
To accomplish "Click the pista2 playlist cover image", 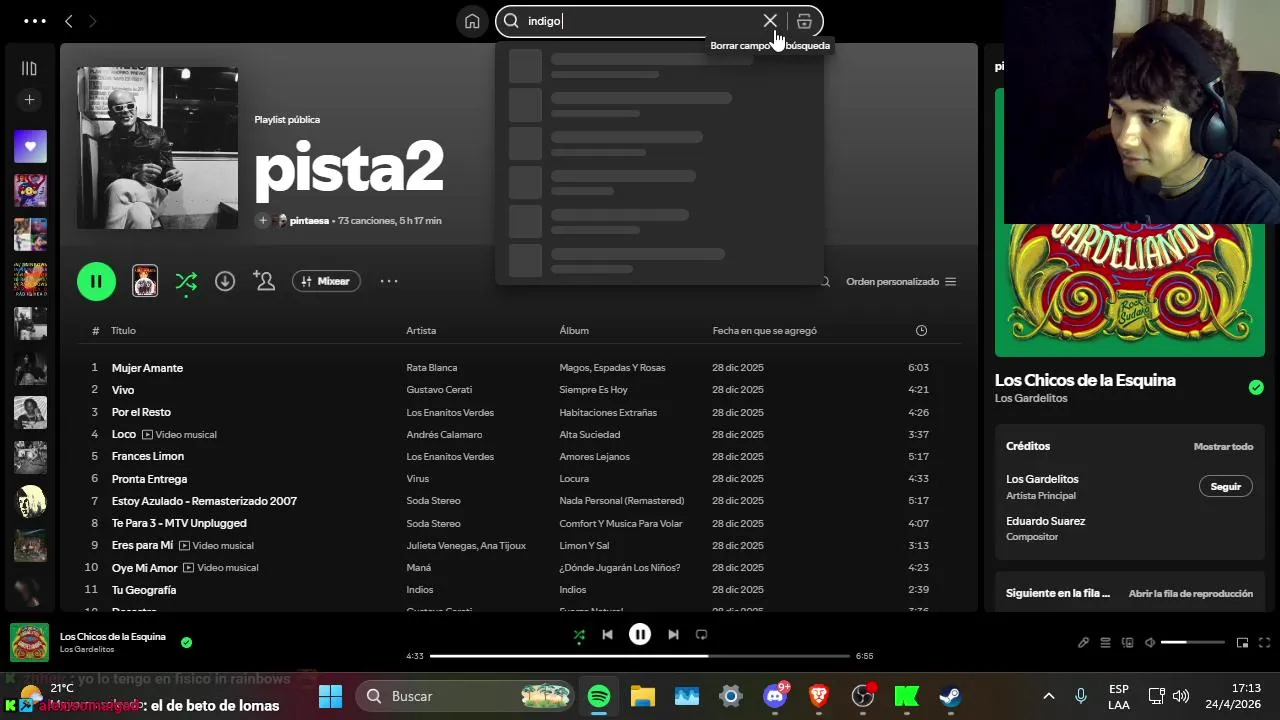I will click(x=158, y=148).
